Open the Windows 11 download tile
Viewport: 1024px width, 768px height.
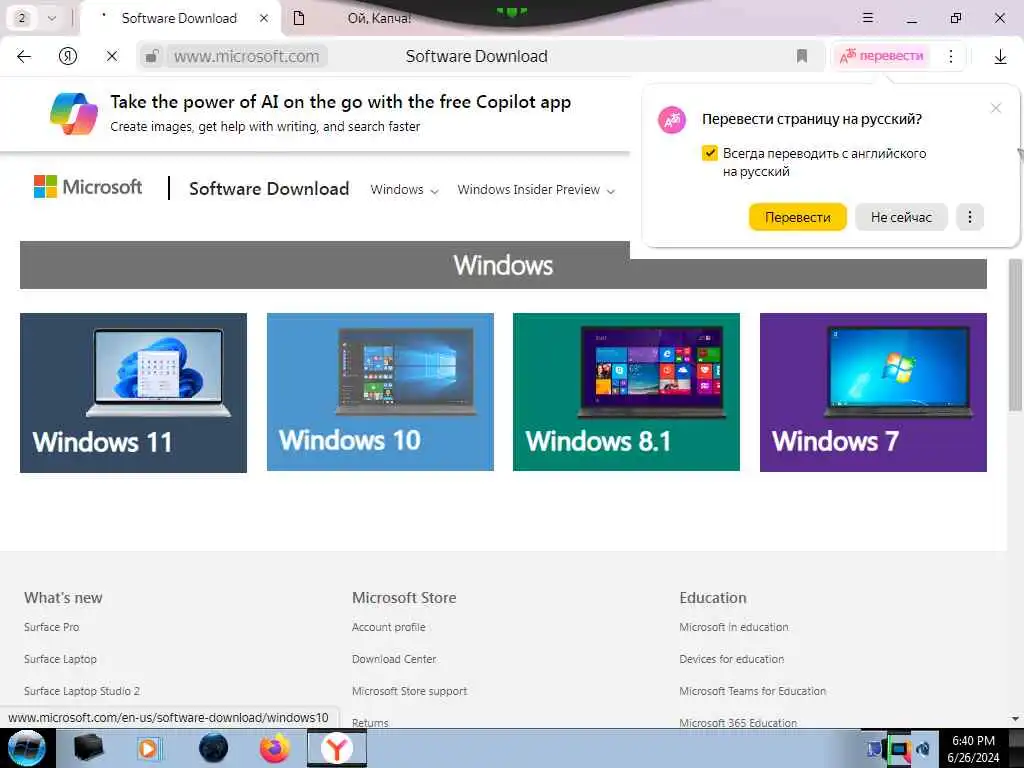point(133,392)
